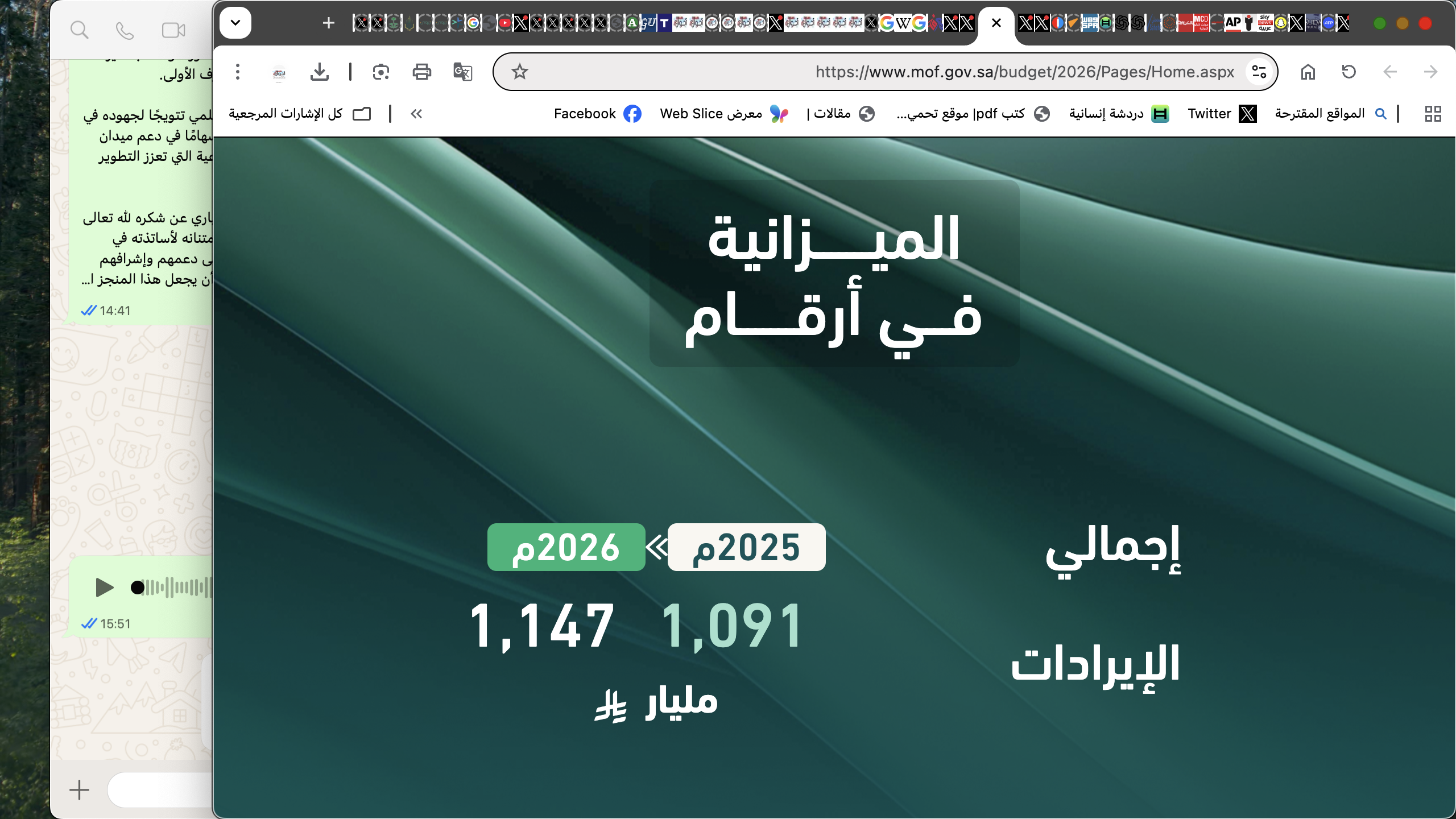
Task: Open the Facebook bookmark
Action: [597, 114]
